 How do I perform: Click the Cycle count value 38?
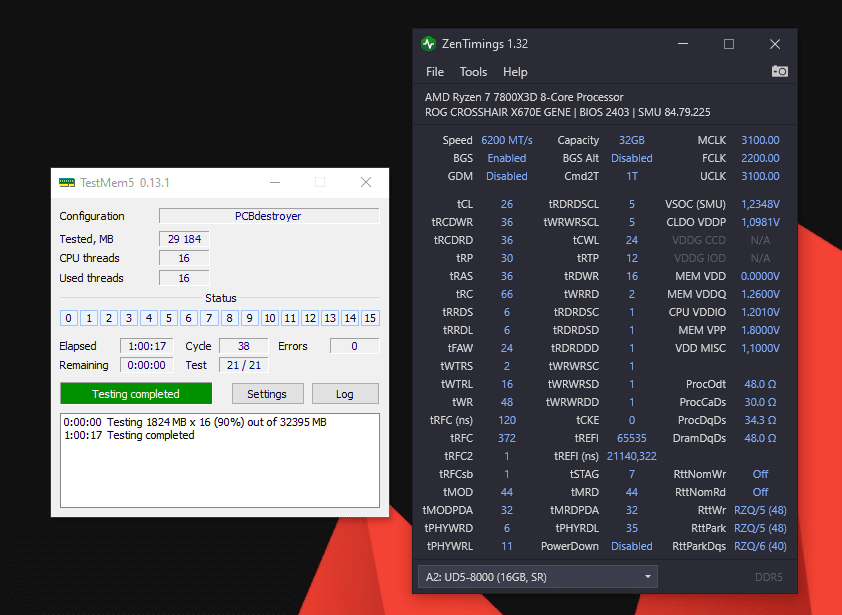pos(243,346)
